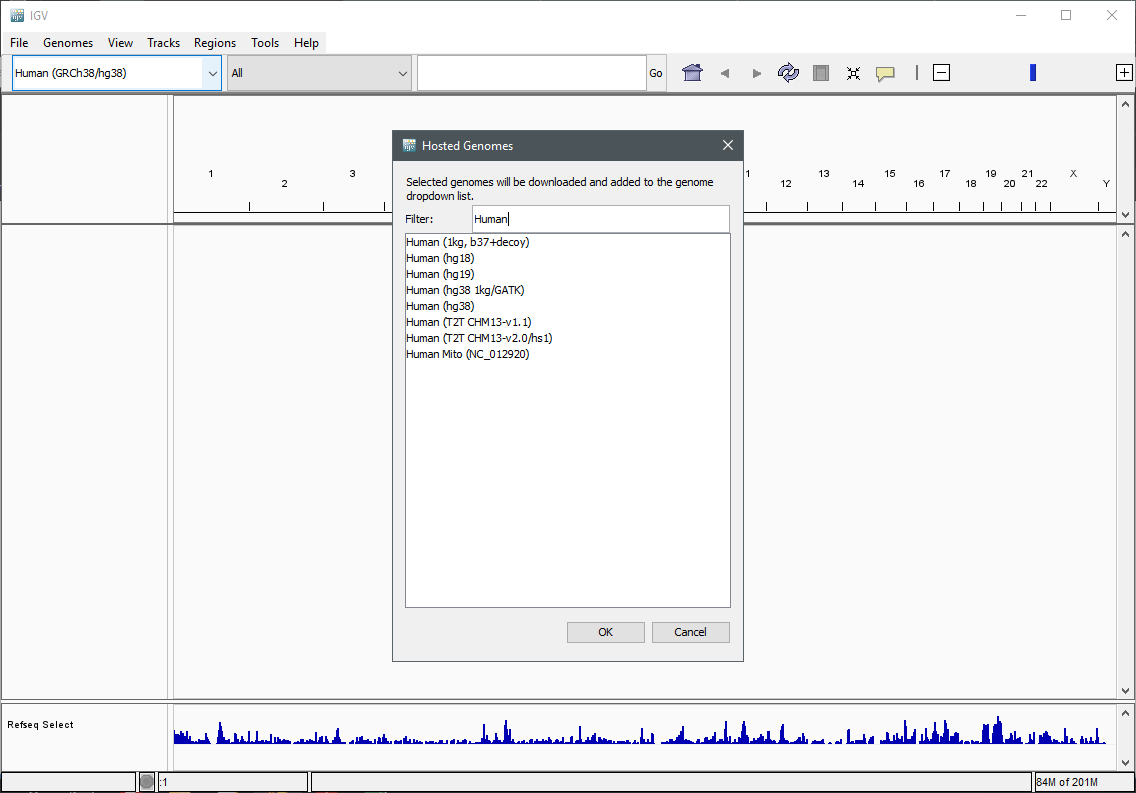Click OK in Hosted Genomes dialog
This screenshot has height=793, width=1136.
[605, 632]
